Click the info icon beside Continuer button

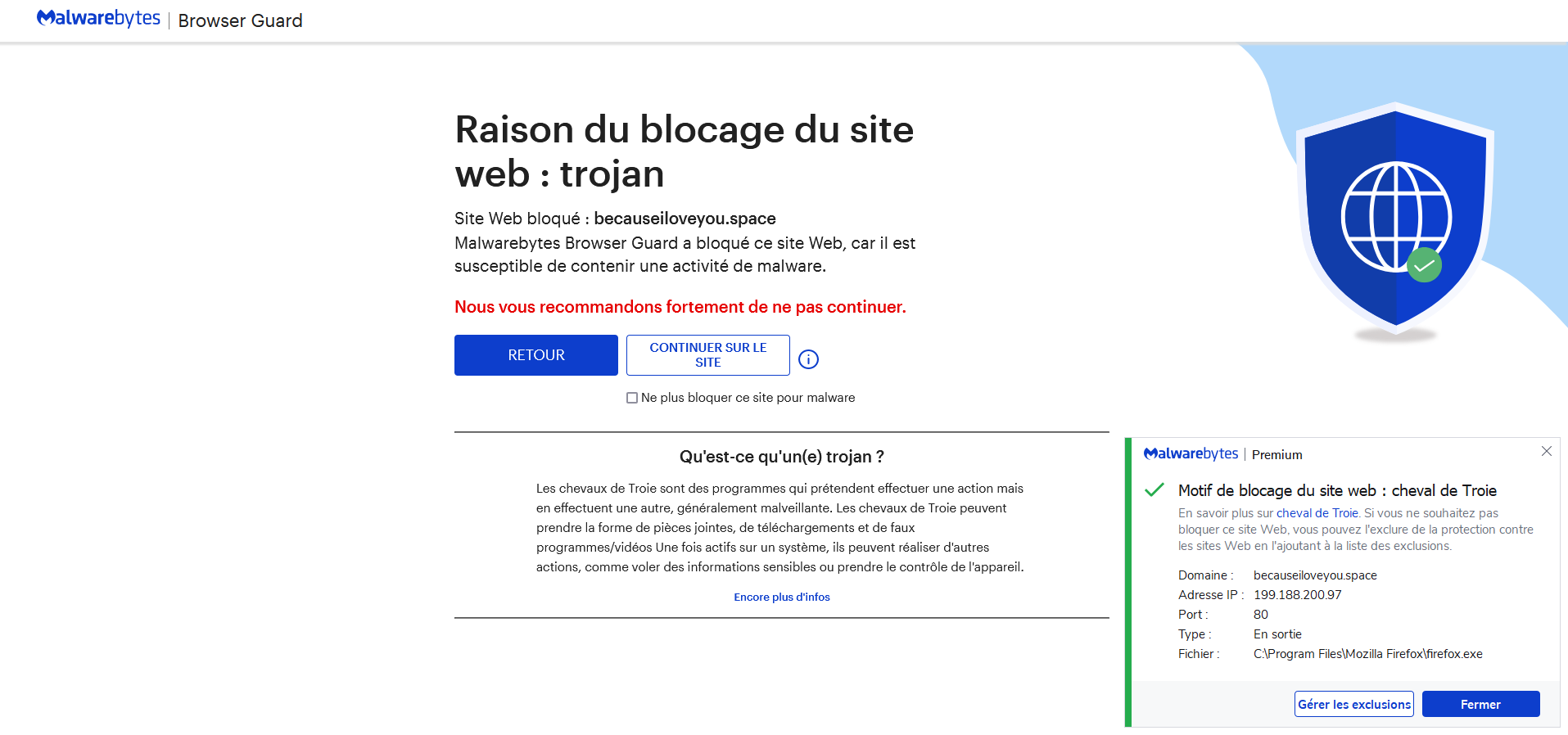[x=808, y=359]
